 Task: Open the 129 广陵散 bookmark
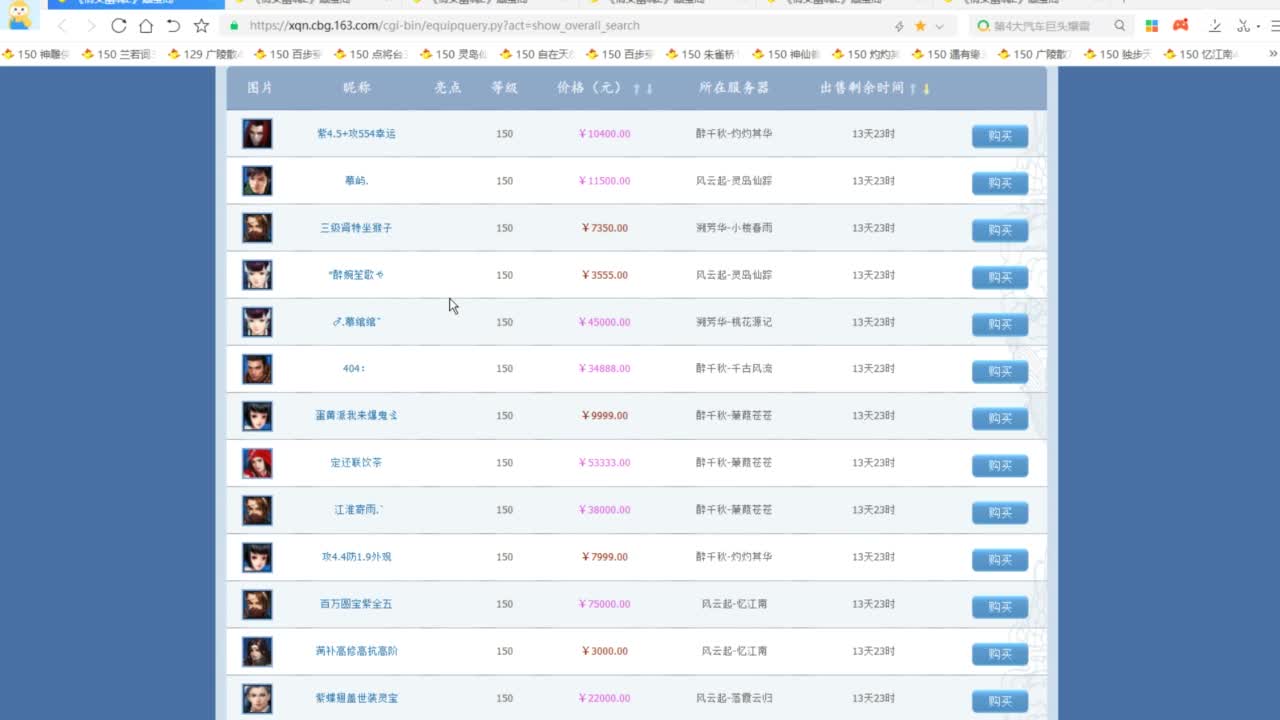204,54
